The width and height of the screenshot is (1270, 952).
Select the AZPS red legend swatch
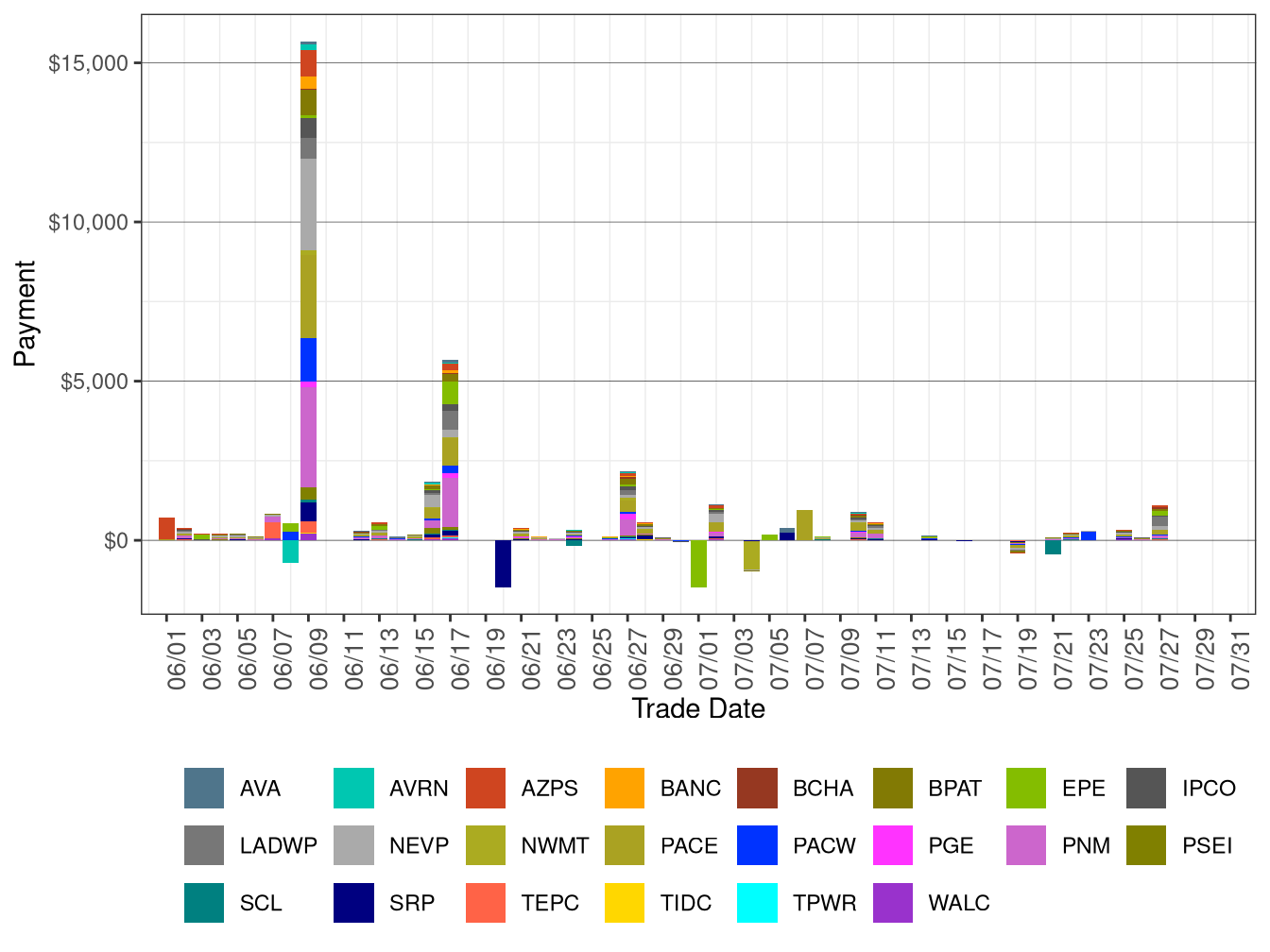pyautogui.click(x=486, y=789)
